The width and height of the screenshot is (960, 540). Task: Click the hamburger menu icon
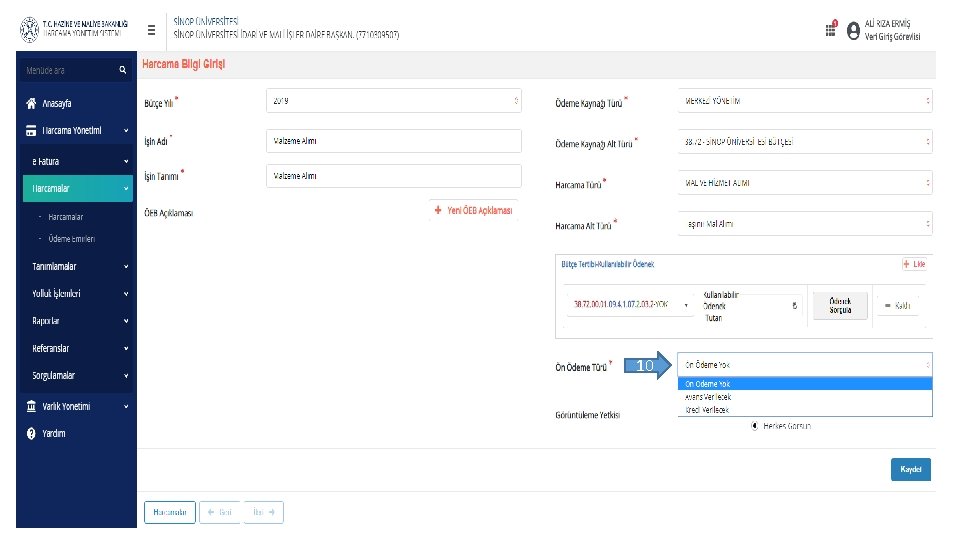click(151, 30)
